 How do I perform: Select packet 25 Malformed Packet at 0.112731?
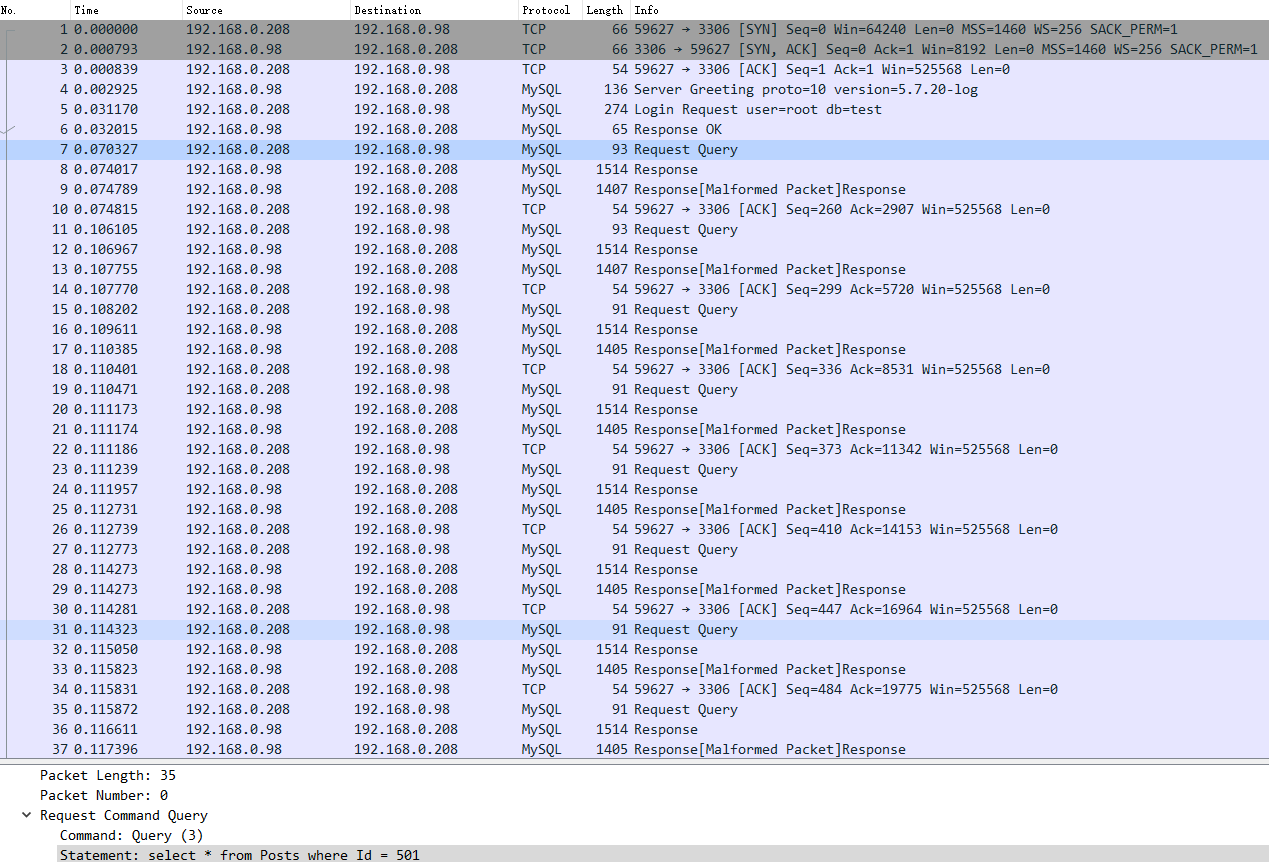(634, 509)
